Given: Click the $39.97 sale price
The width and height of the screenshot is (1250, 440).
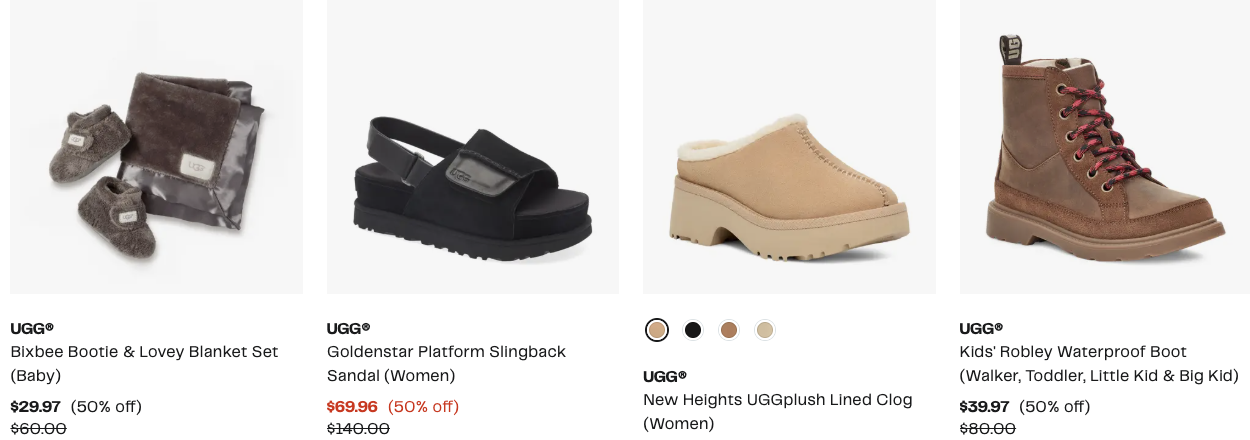Looking at the screenshot, I should coord(984,406).
